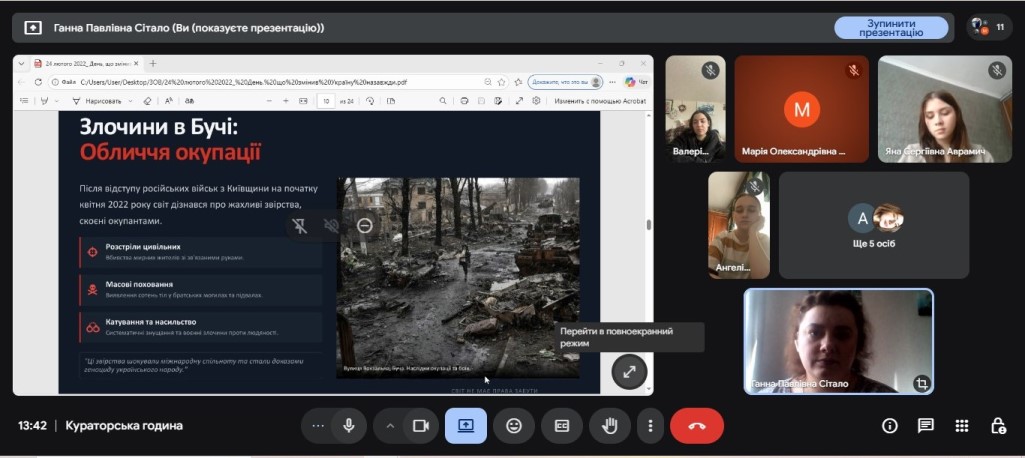Send an emoji reaction
This screenshot has width=1025, height=458.
coord(514,426)
